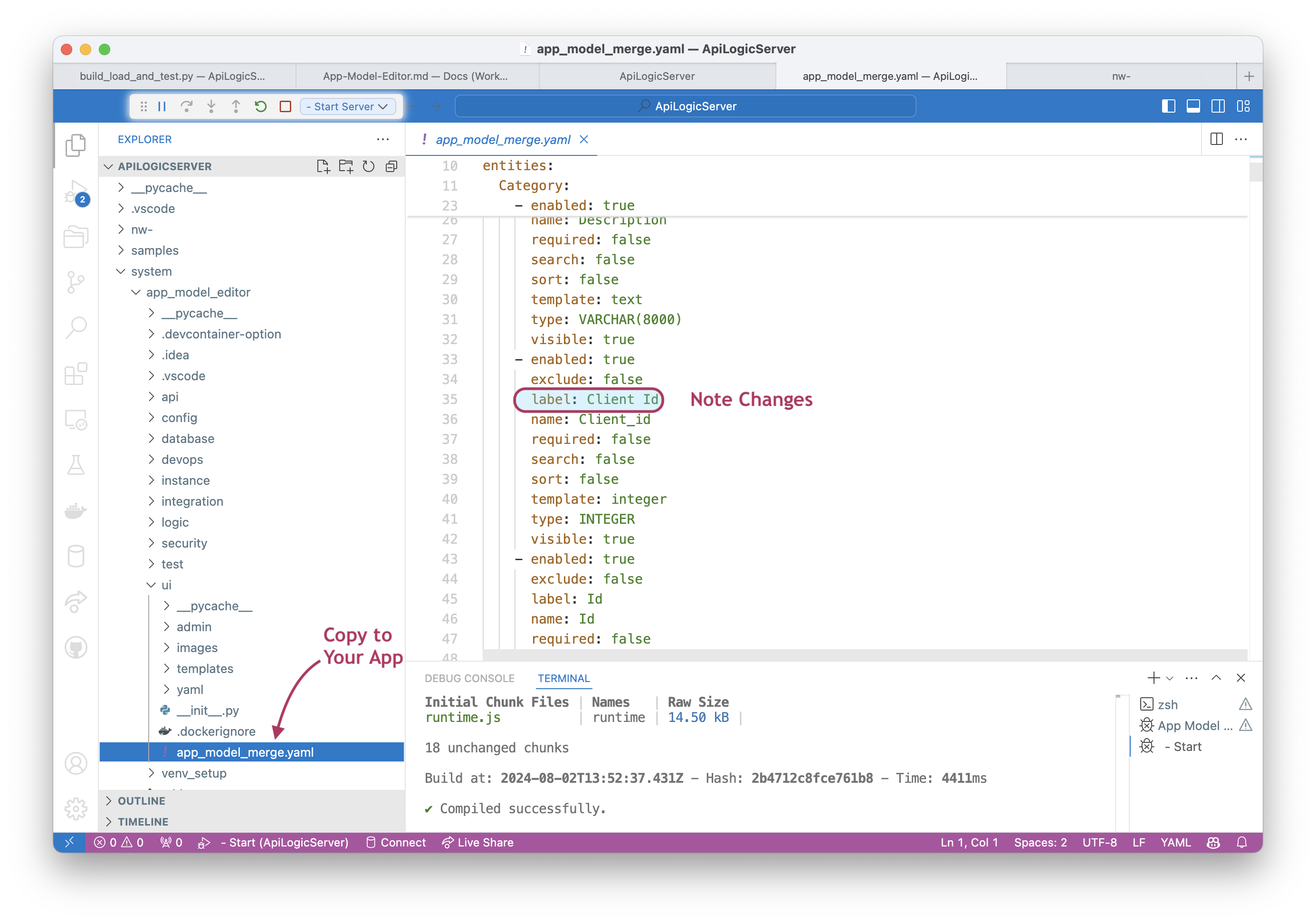The image size is (1316, 923).
Task: Toggle the secondary side bar
Action: pyautogui.click(x=1218, y=106)
